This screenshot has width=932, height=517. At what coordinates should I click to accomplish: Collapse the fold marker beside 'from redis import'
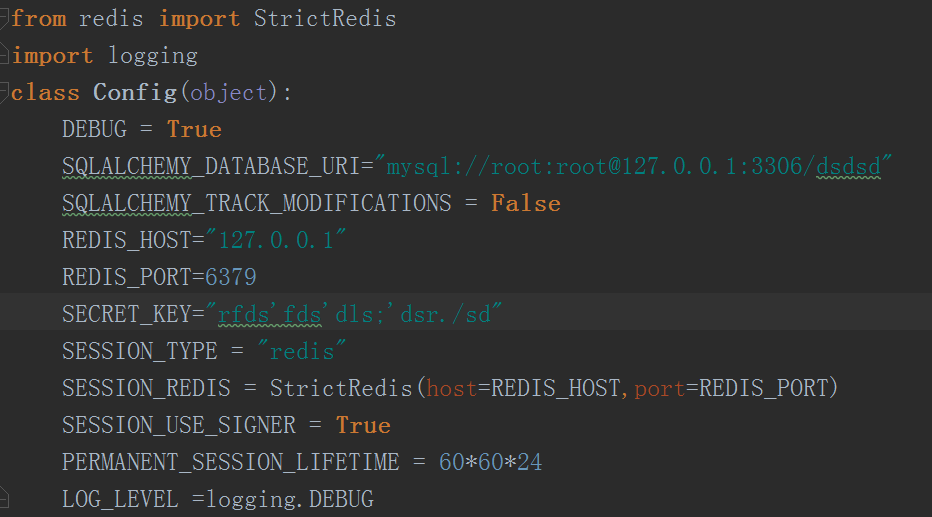[x=5, y=18]
